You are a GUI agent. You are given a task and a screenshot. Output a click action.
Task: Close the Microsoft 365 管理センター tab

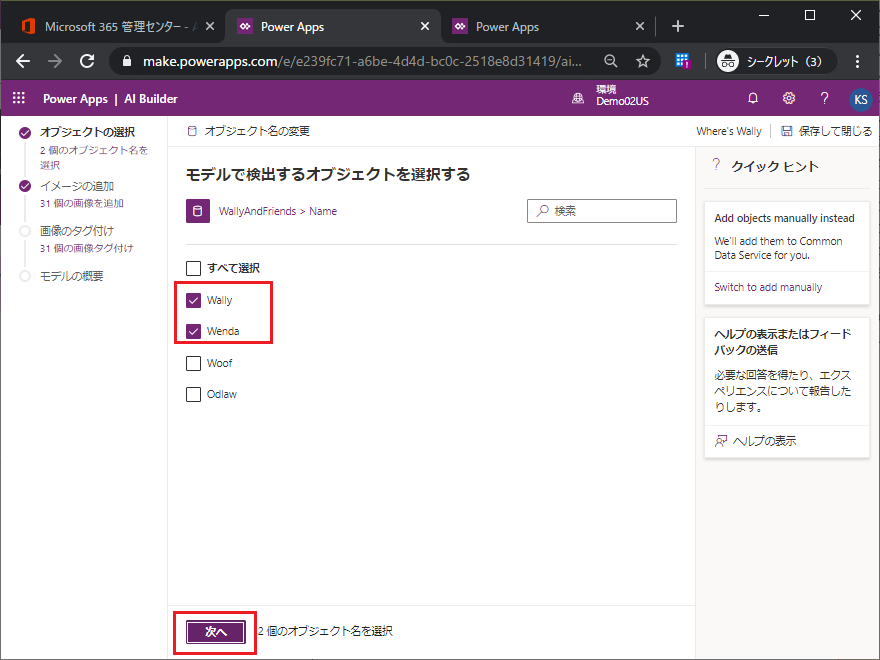pyautogui.click(x=209, y=26)
